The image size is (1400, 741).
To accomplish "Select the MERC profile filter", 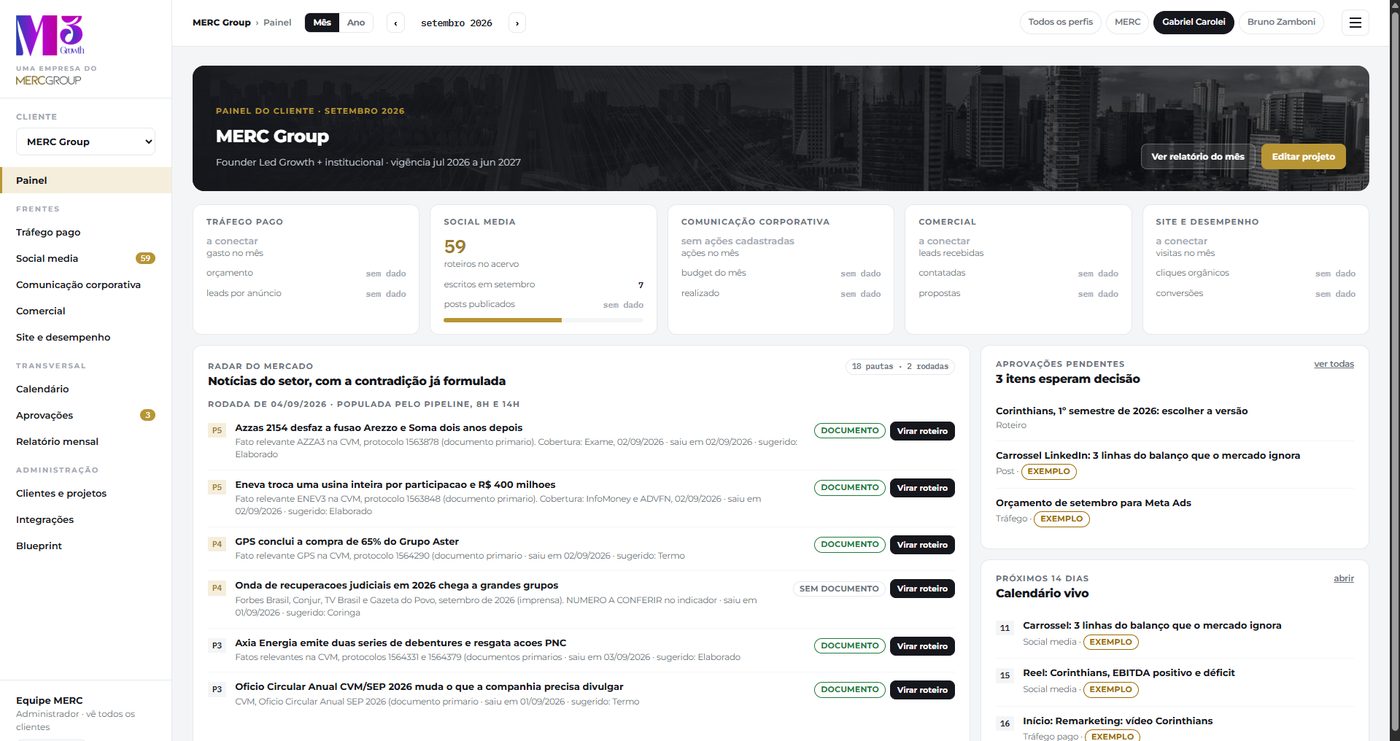I will (1127, 22).
